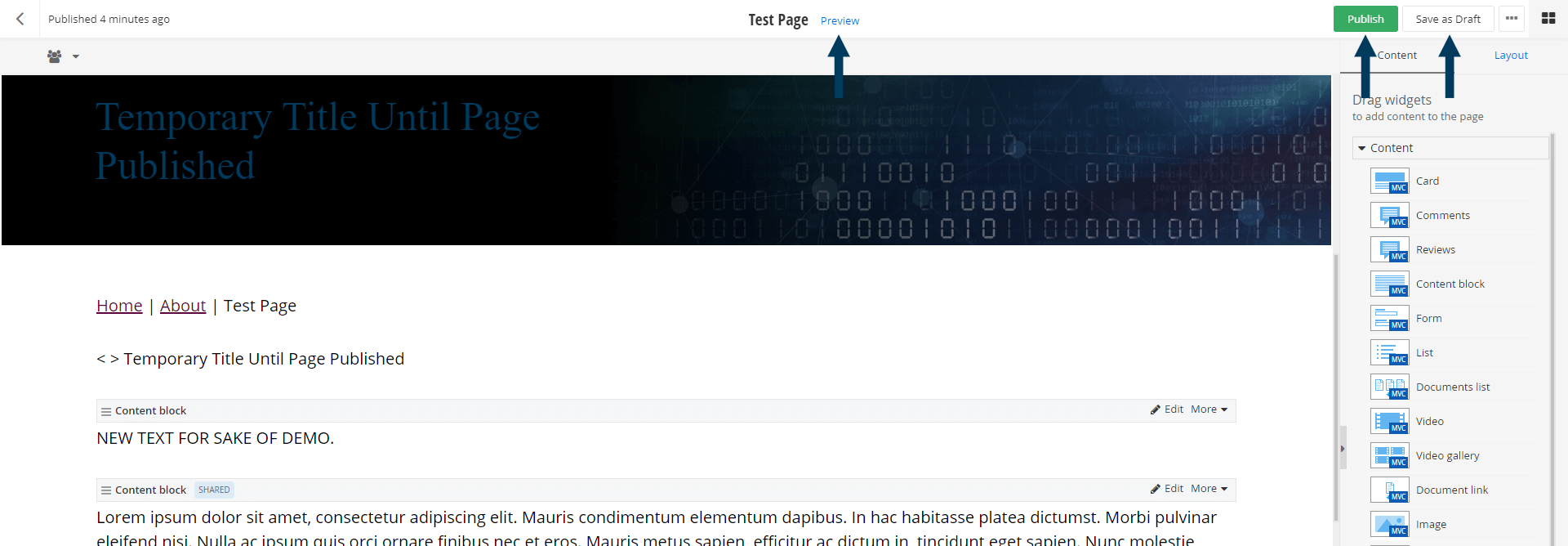
Task: Click the Comments widget label
Action: pos(1443,216)
